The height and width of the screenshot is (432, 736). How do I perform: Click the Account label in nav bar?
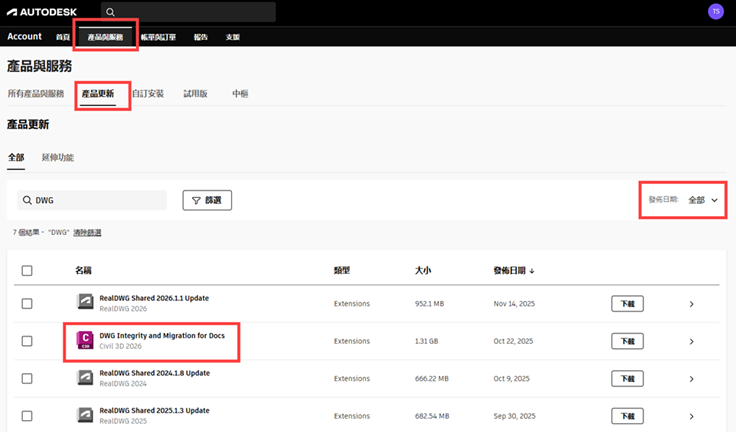point(24,37)
